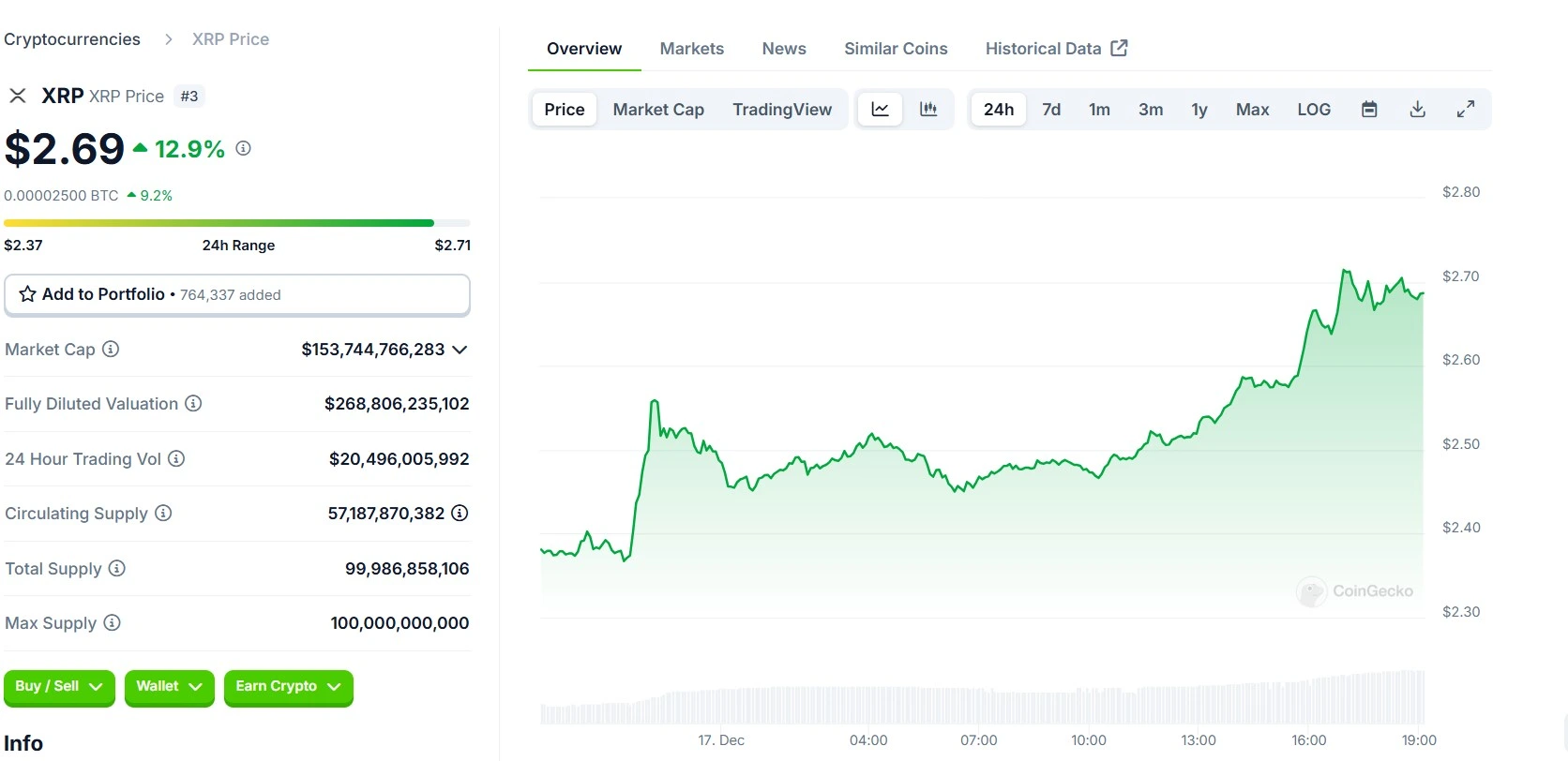Click the $20,496,005,992 trading volume value
1568x761 pixels.
coord(400,459)
